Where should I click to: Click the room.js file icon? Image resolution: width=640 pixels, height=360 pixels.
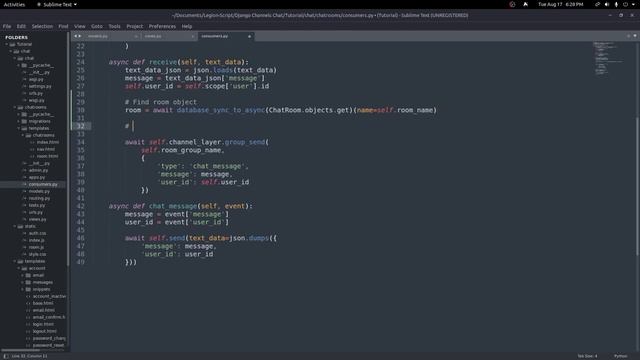click(24, 247)
